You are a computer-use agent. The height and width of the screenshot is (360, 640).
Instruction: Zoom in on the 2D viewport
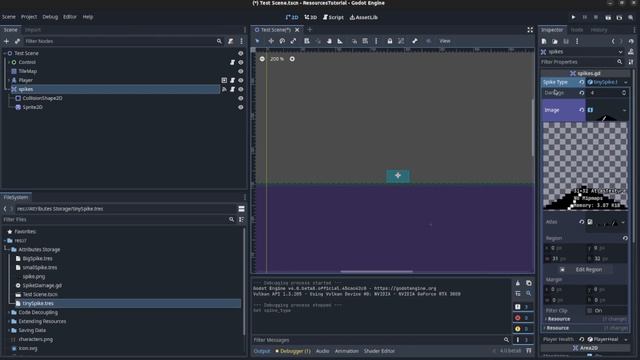coord(292,59)
